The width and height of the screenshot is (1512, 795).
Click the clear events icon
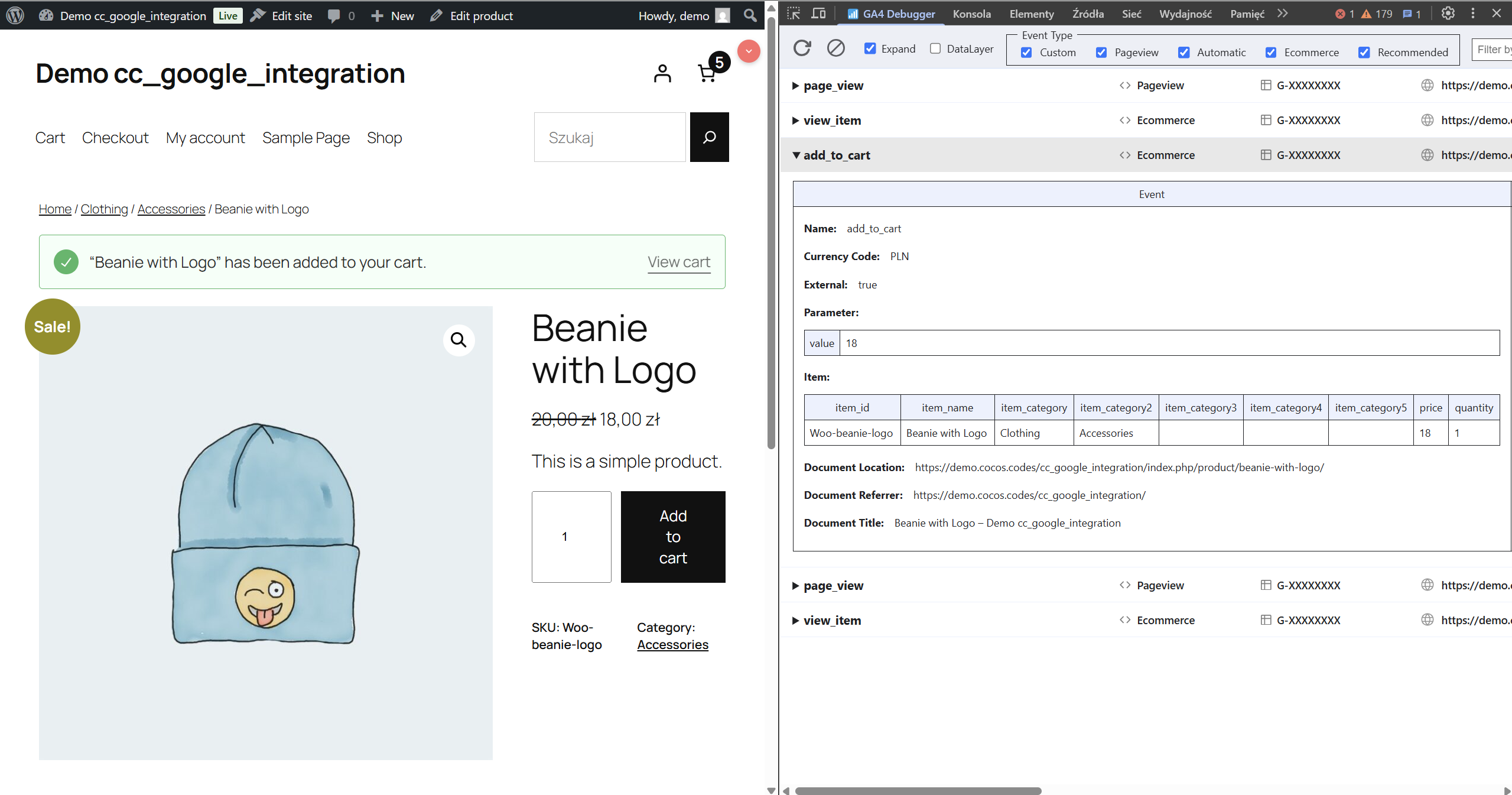point(835,48)
